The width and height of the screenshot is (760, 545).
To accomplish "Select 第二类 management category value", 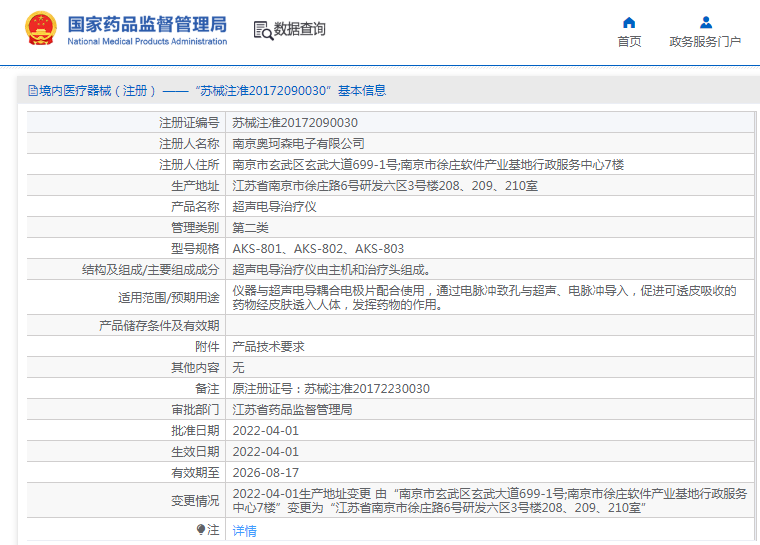I will [x=251, y=227].
